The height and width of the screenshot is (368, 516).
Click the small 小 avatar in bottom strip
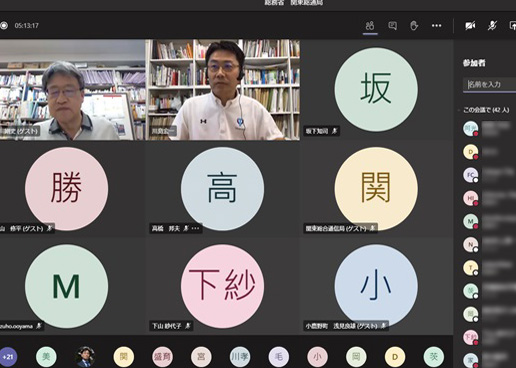(x=317, y=357)
